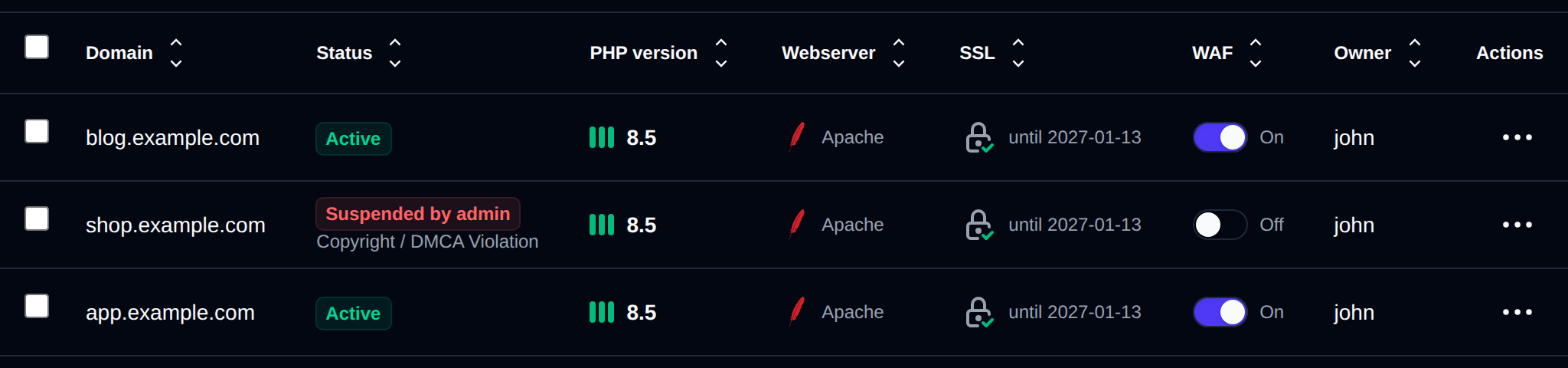The image size is (1568, 368).
Task: Open actions menu for app.example.com
Action: (1517, 312)
